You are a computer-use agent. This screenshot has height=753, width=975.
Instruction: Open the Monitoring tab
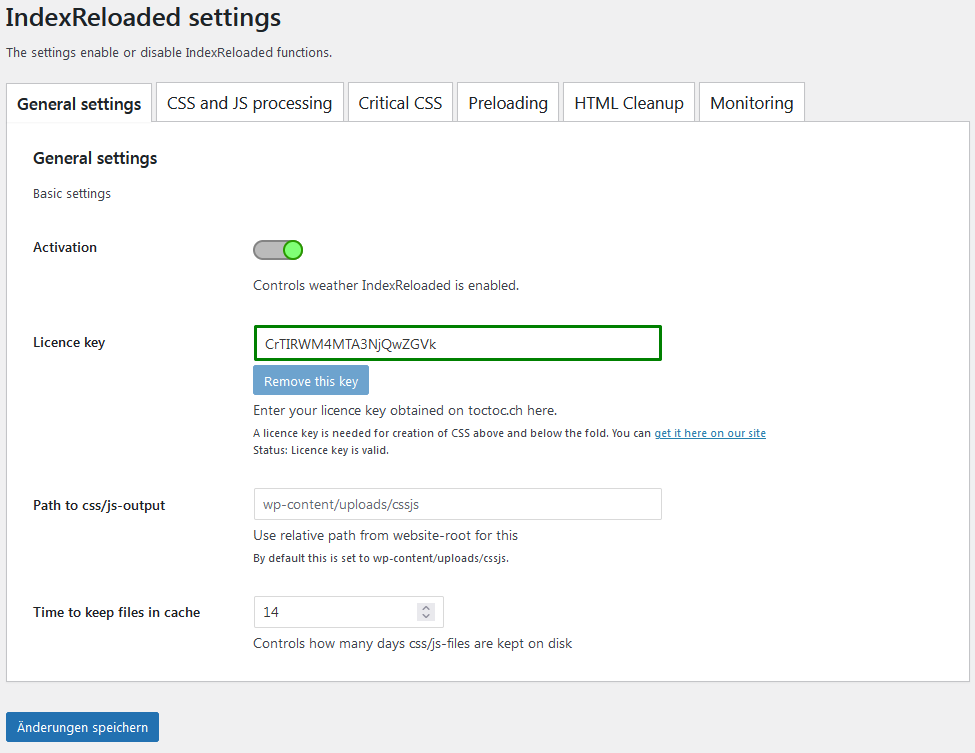(752, 103)
